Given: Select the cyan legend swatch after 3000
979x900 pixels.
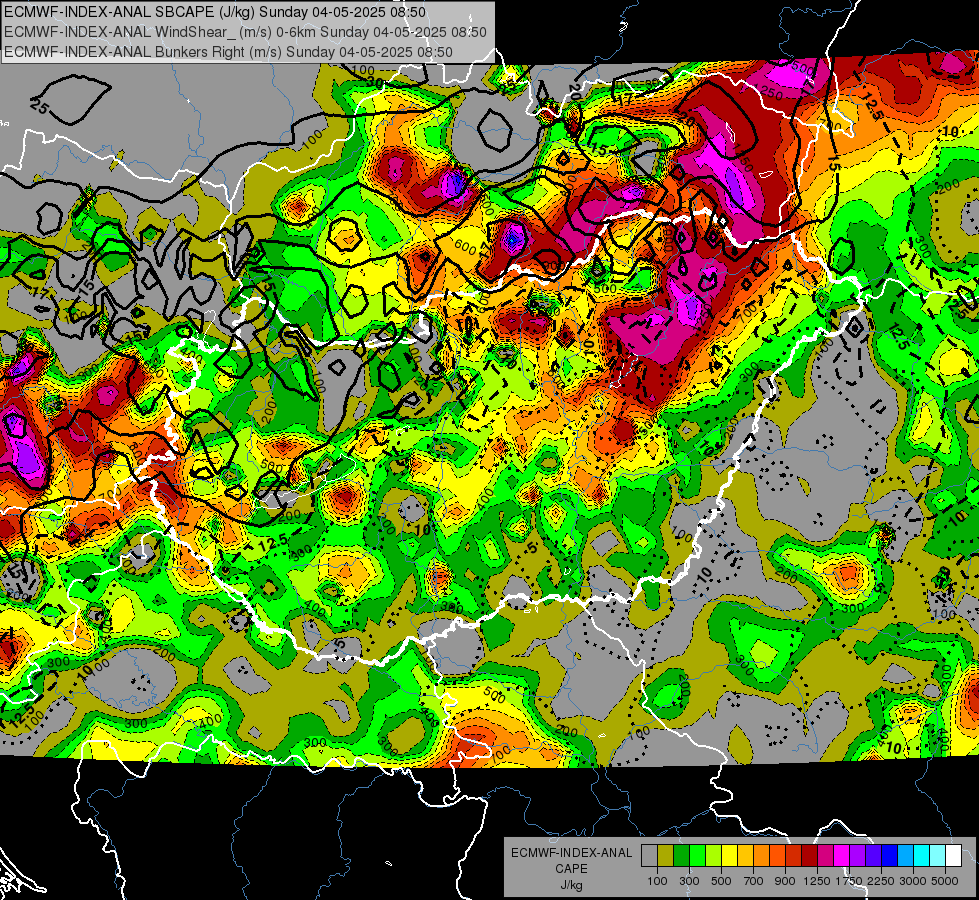Looking at the screenshot, I should pos(922,855).
